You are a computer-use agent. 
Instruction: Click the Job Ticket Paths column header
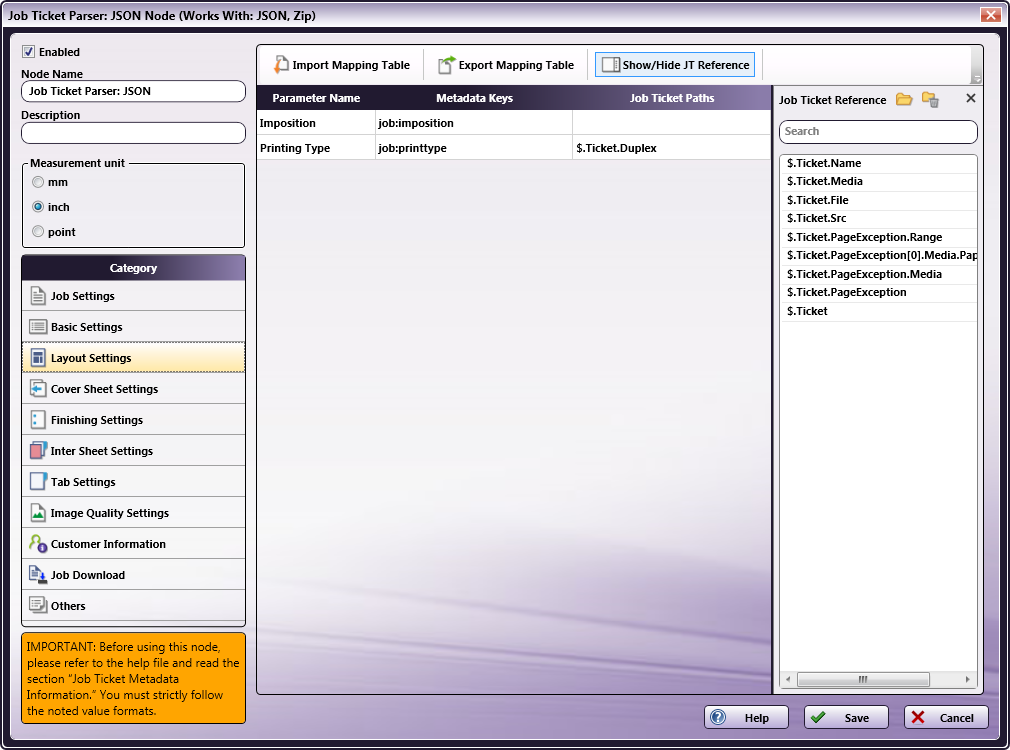(x=672, y=98)
